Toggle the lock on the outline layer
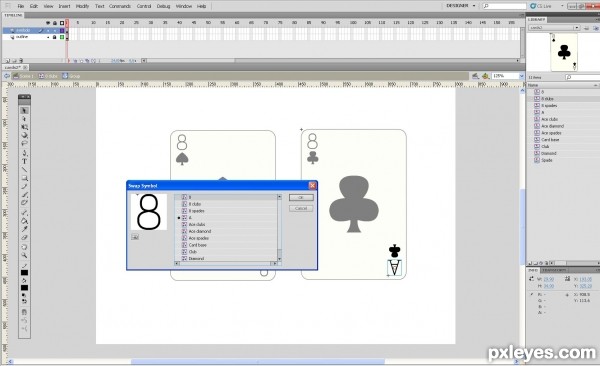Screen dimensions: 600x366 pos(55,37)
